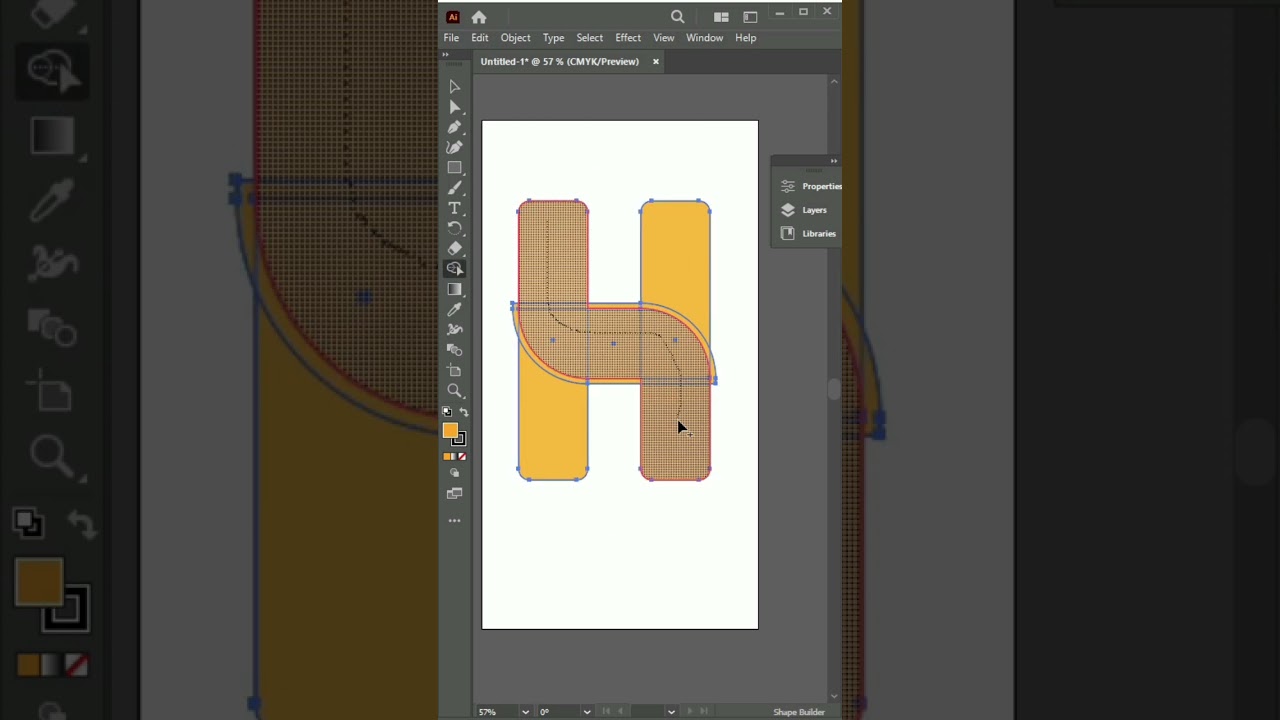Open the Libraries panel
This screenshot has width=1280, height=720.
pos(808,234)
